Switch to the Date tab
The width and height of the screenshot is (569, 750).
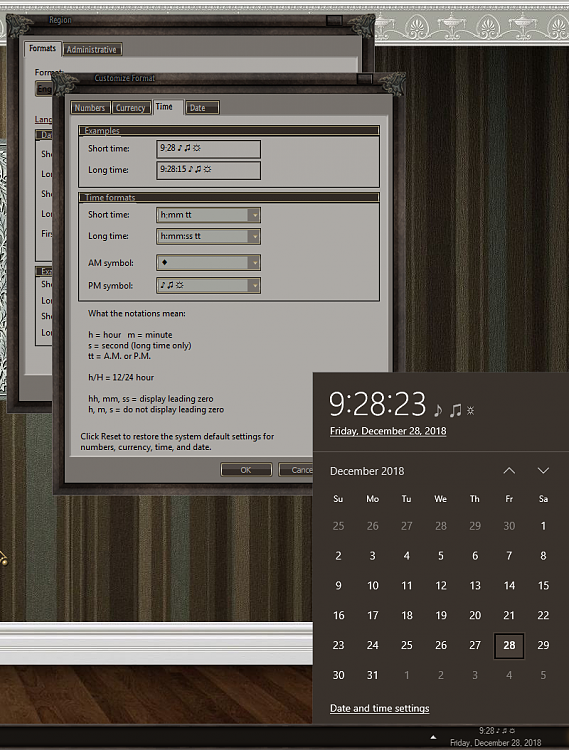[x=202, y=108]
